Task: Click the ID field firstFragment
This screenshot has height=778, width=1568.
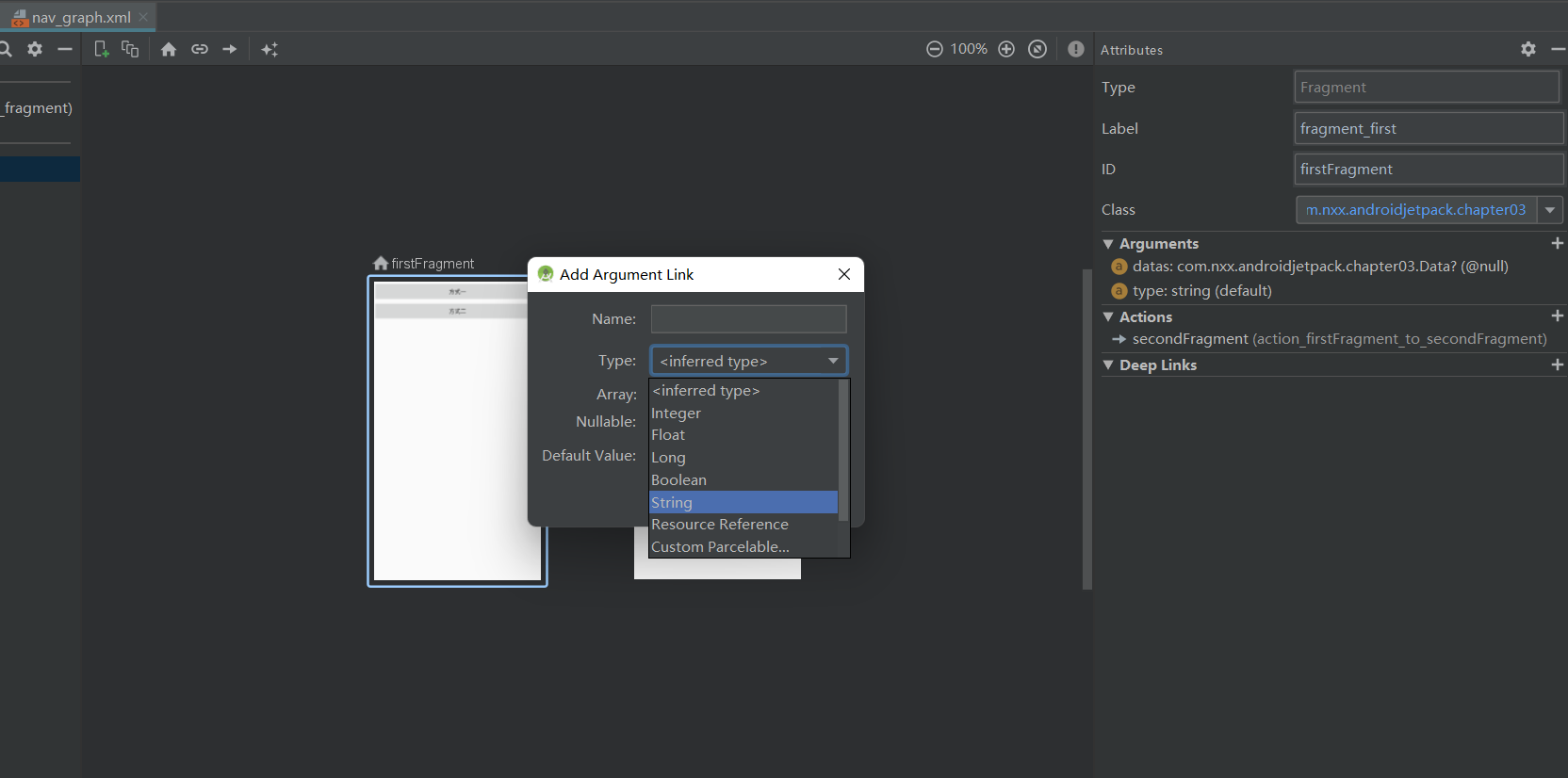Action: [1429, 169]
